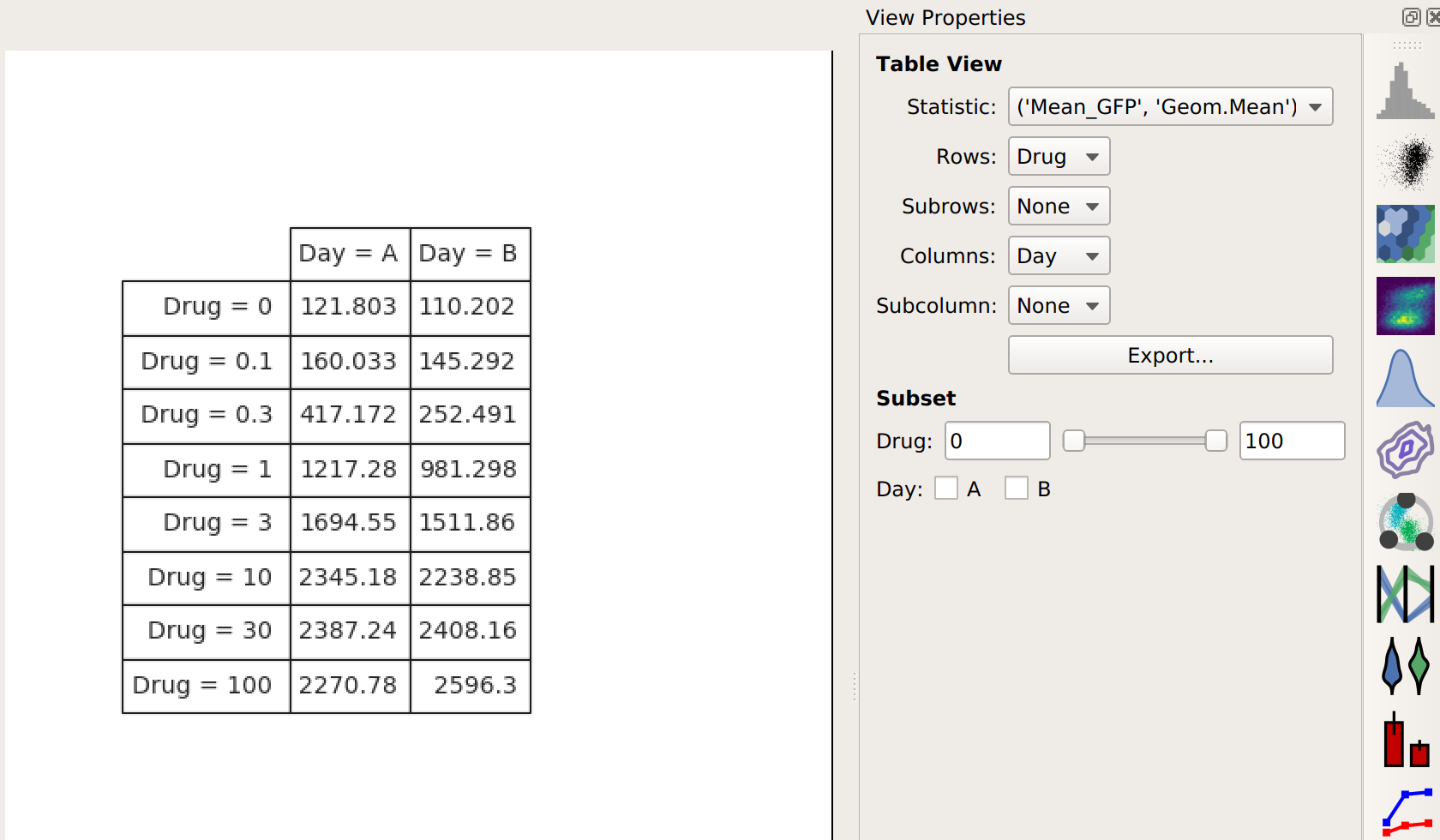Click the table cell 1511.86
This screenshot has height=840, width=1440.
point(471,524)
